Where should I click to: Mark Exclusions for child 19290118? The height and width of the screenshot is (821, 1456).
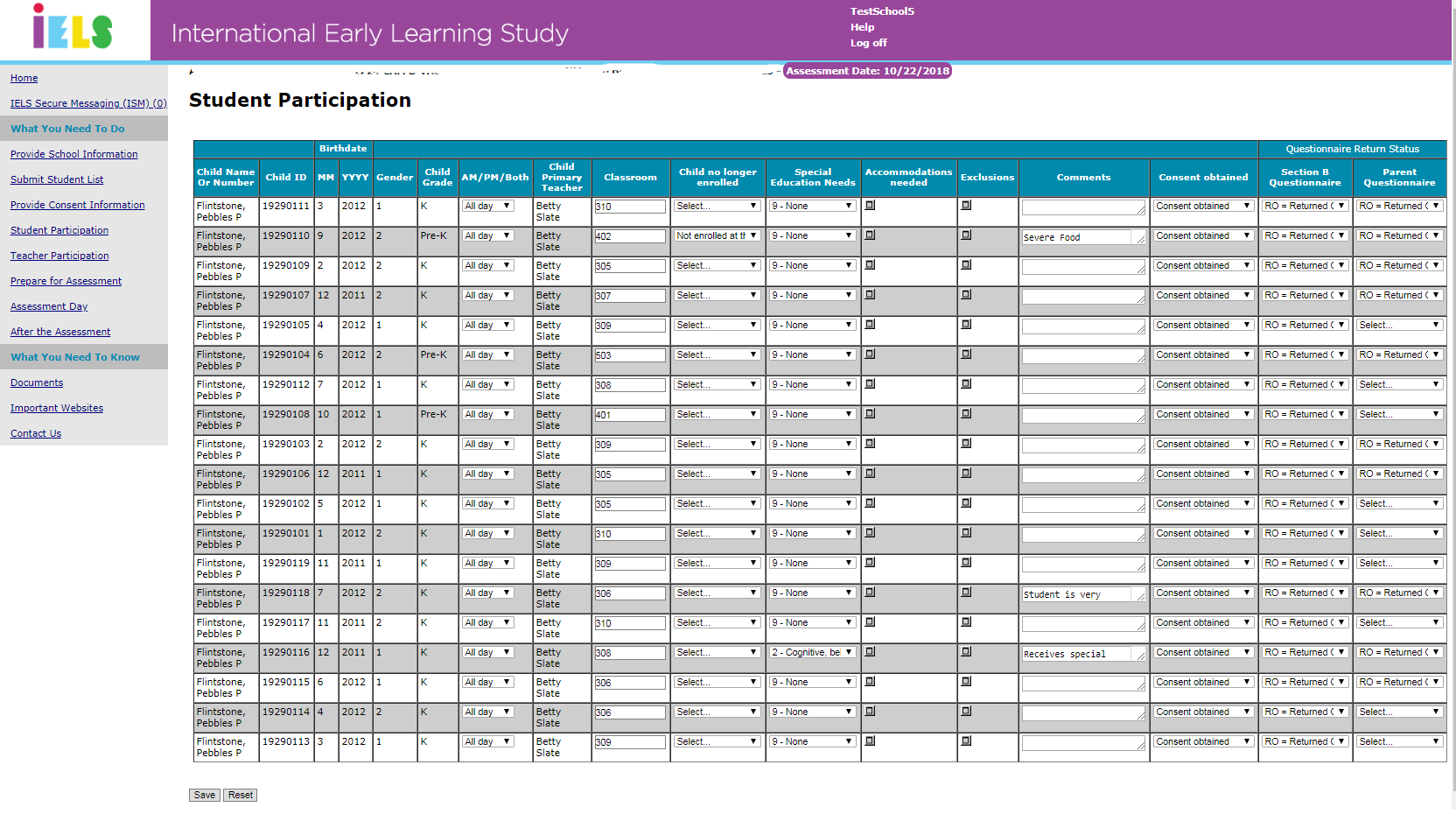[x=966, y=593]
